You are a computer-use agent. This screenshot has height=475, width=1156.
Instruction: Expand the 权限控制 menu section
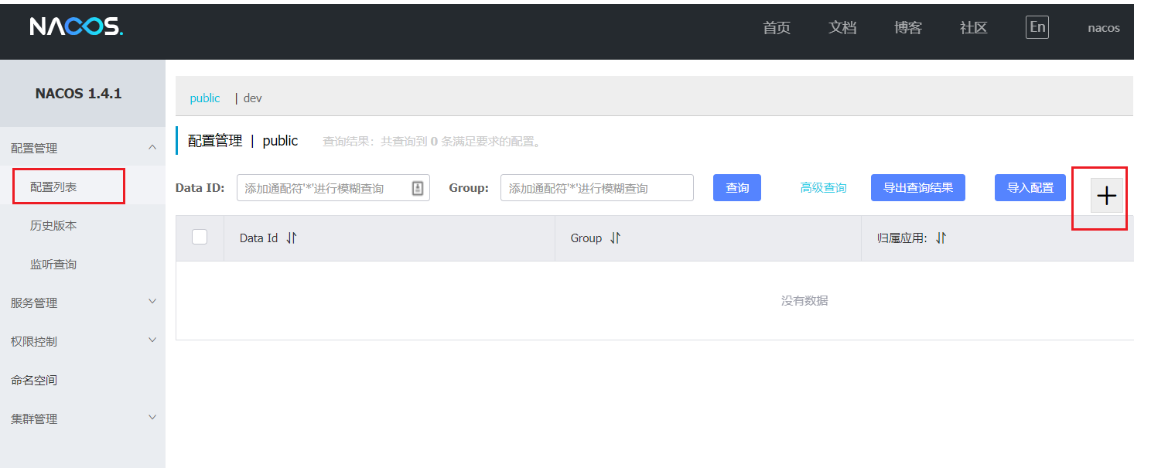coord(153,340)
